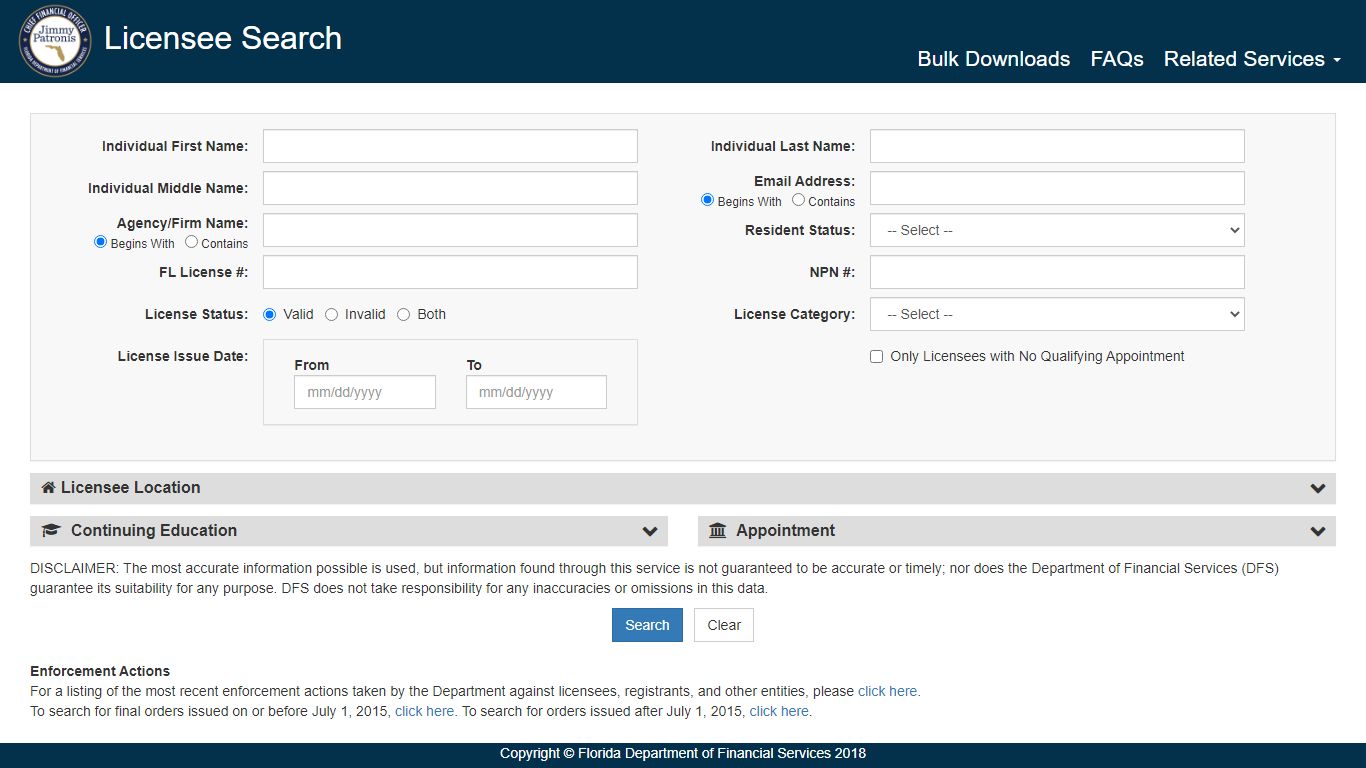Click into the Email Address field

(1057, 188)
